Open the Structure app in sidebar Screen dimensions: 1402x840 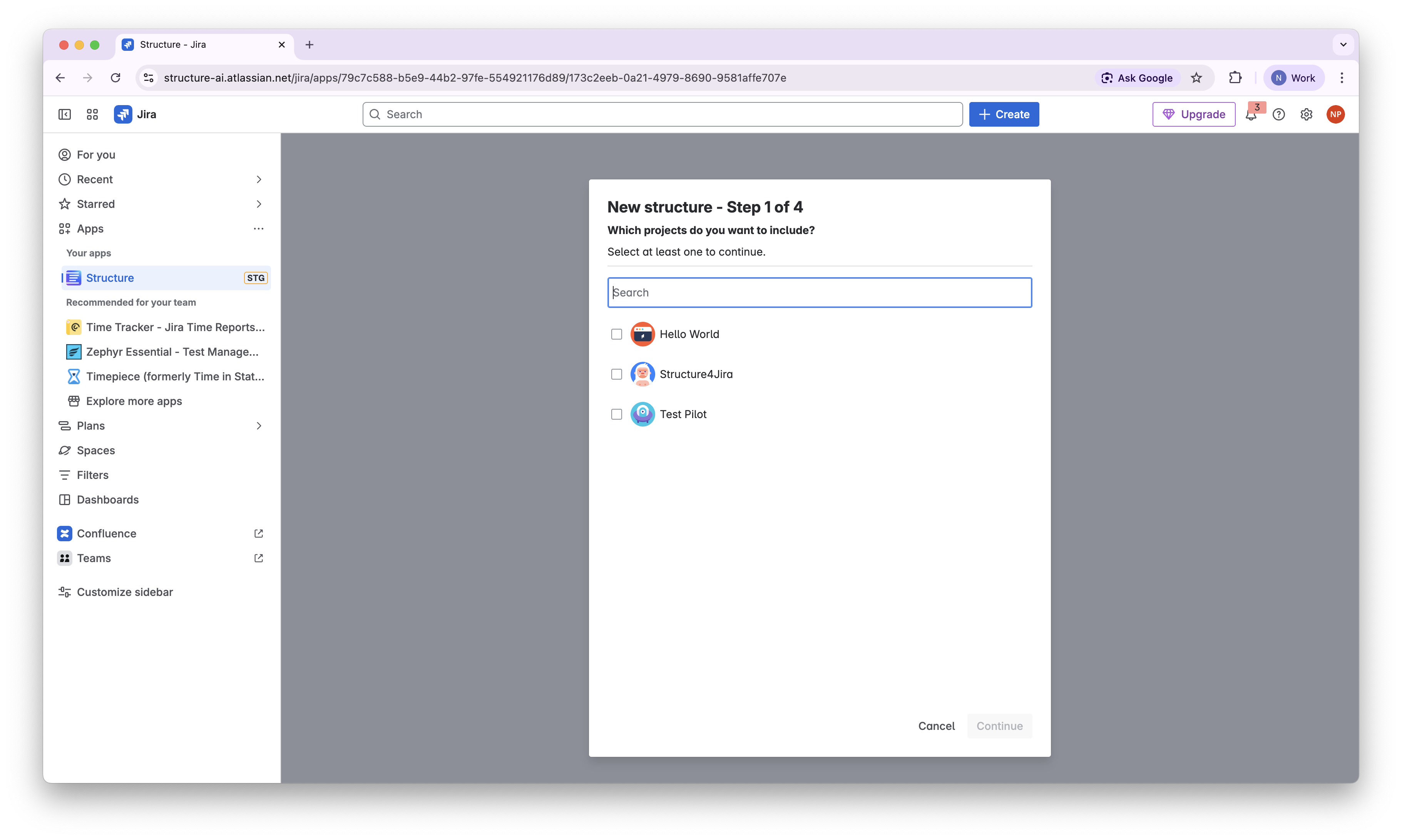[110, 278]
